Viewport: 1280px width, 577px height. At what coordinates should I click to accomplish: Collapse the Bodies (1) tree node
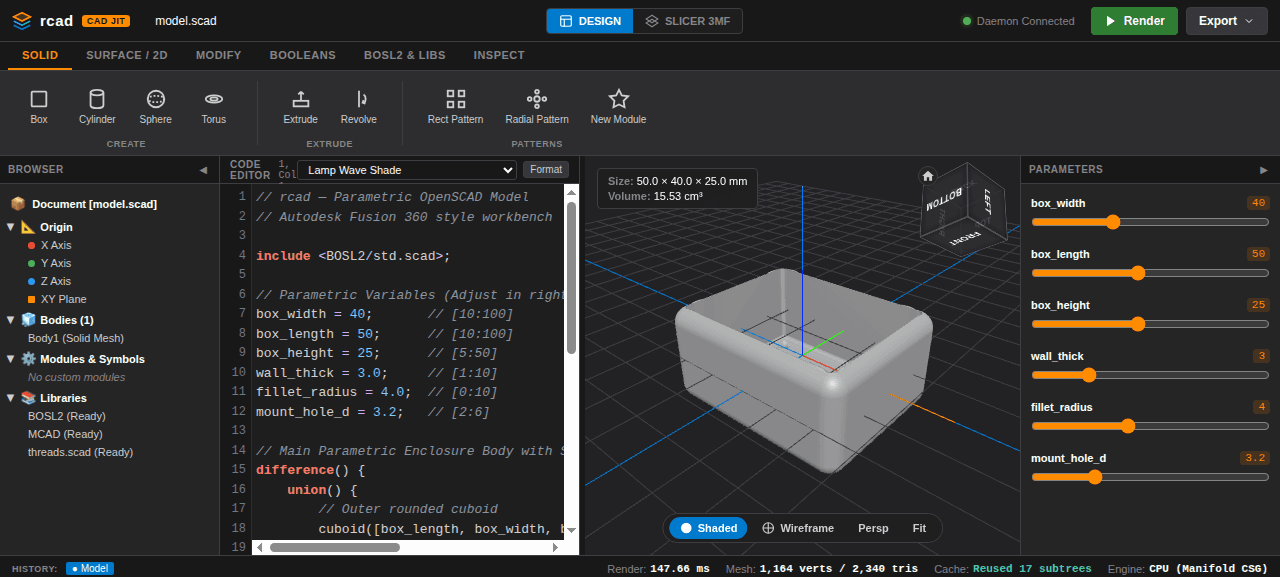[x=10, y=320]
